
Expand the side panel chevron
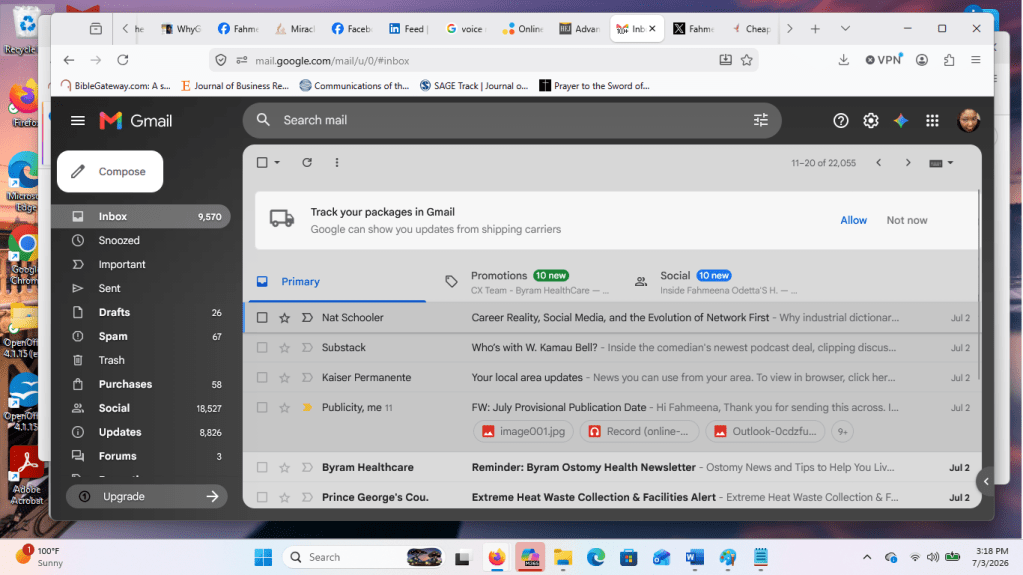pos(986,482)
